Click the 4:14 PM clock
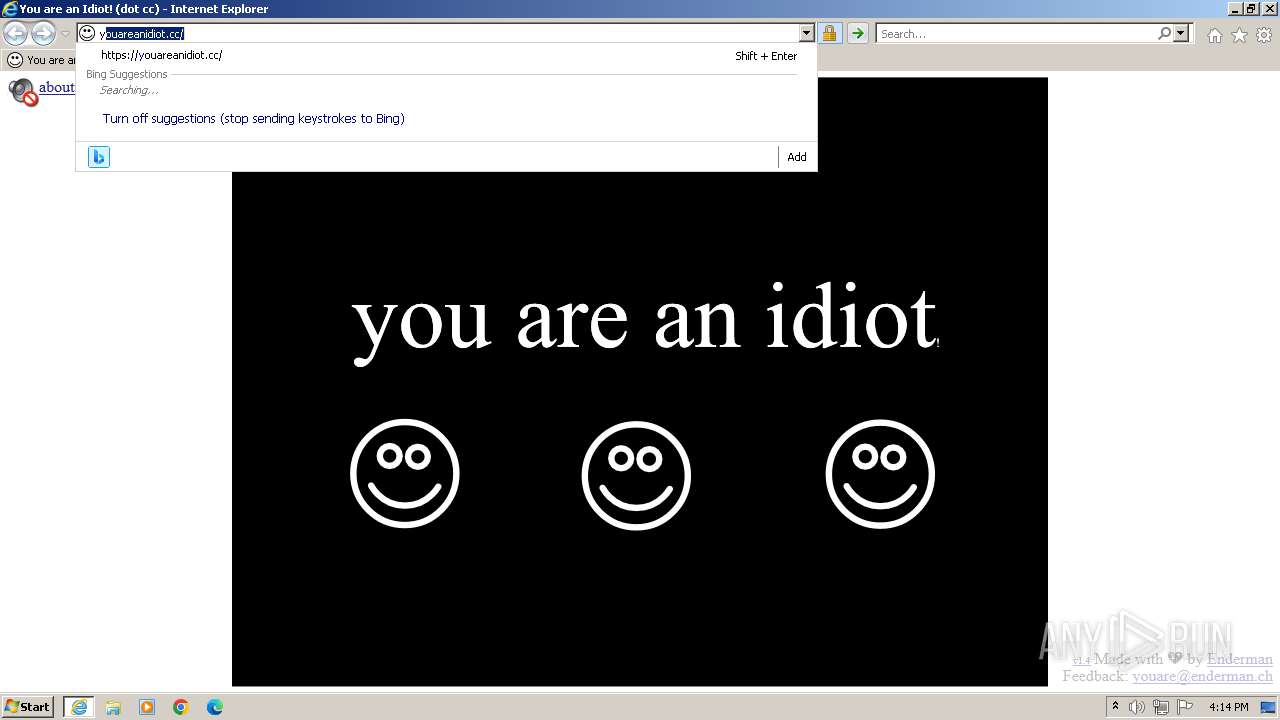 (x=1228, y=707)
